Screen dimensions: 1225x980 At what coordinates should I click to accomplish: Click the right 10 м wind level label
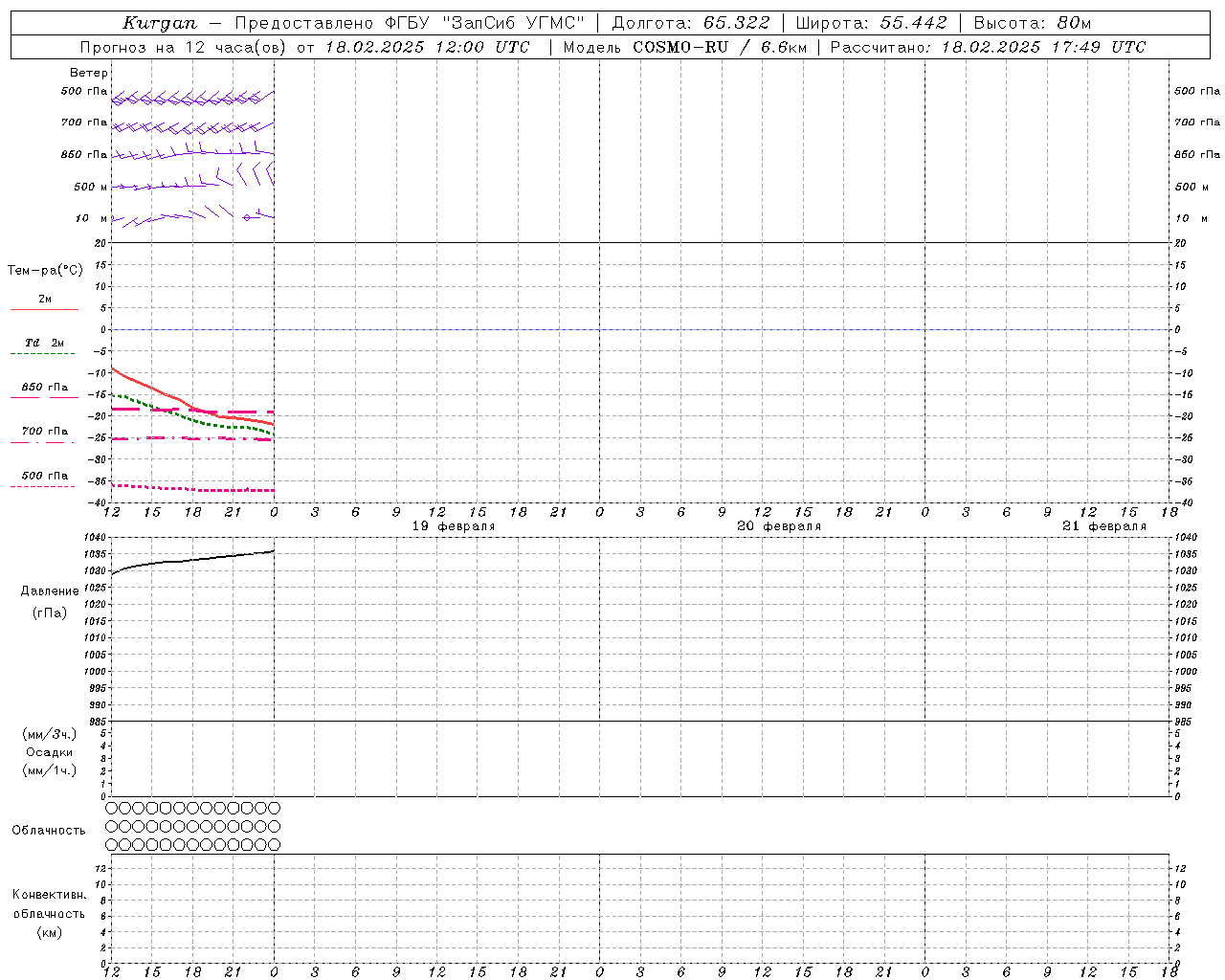(x=1192, y=219)
